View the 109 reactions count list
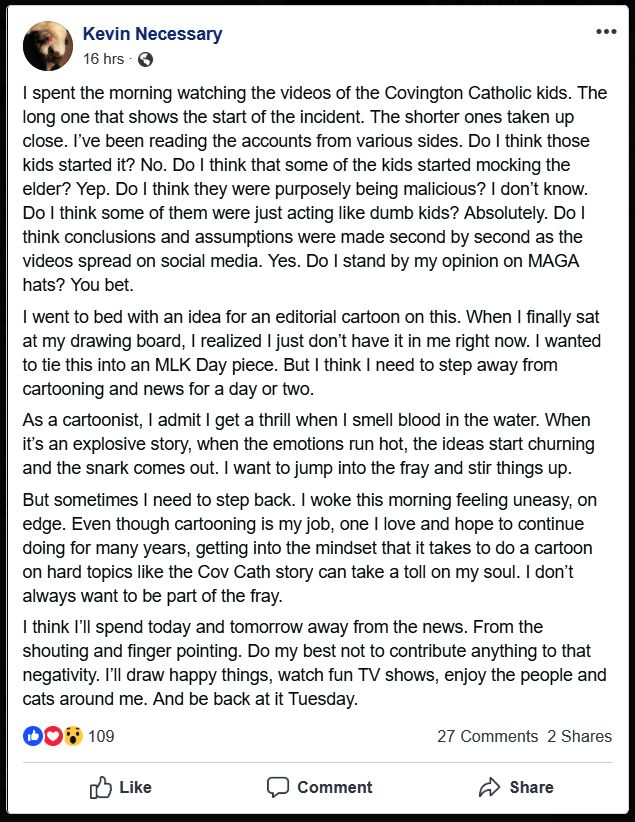This screenshot has width=635, height=822. click(x=101, y=737)
